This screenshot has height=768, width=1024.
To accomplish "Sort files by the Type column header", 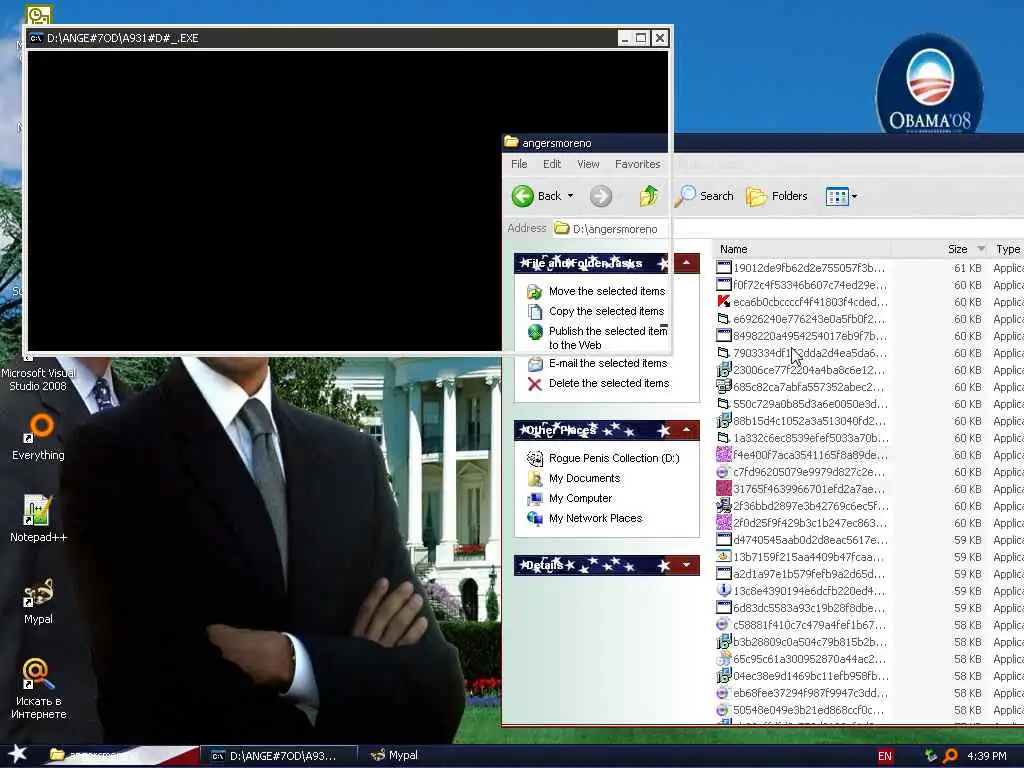I will (1007, 249).
